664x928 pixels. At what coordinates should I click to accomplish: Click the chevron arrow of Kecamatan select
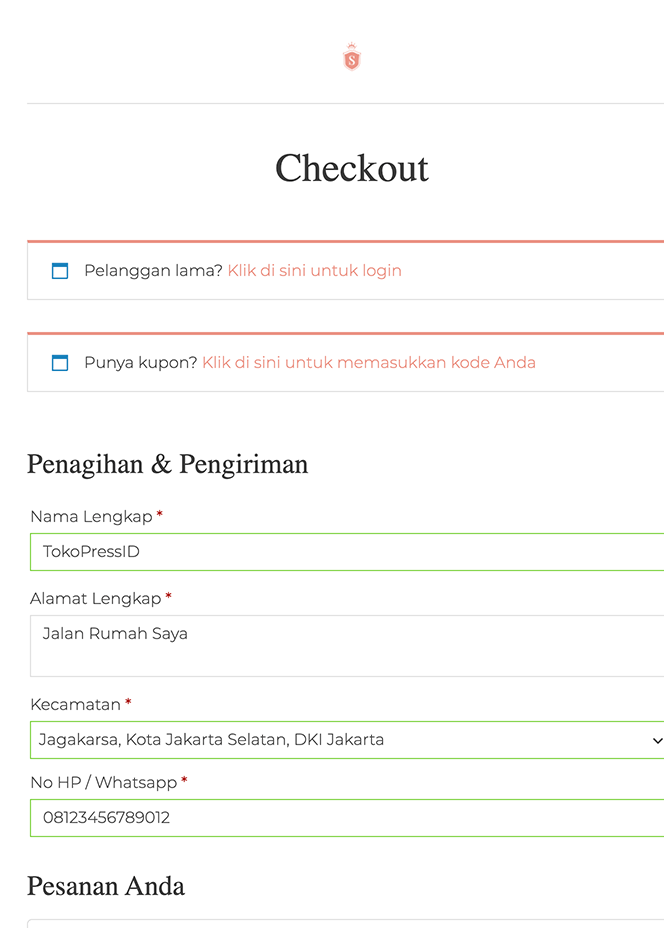pyautogui.click(x=657, y=740)
